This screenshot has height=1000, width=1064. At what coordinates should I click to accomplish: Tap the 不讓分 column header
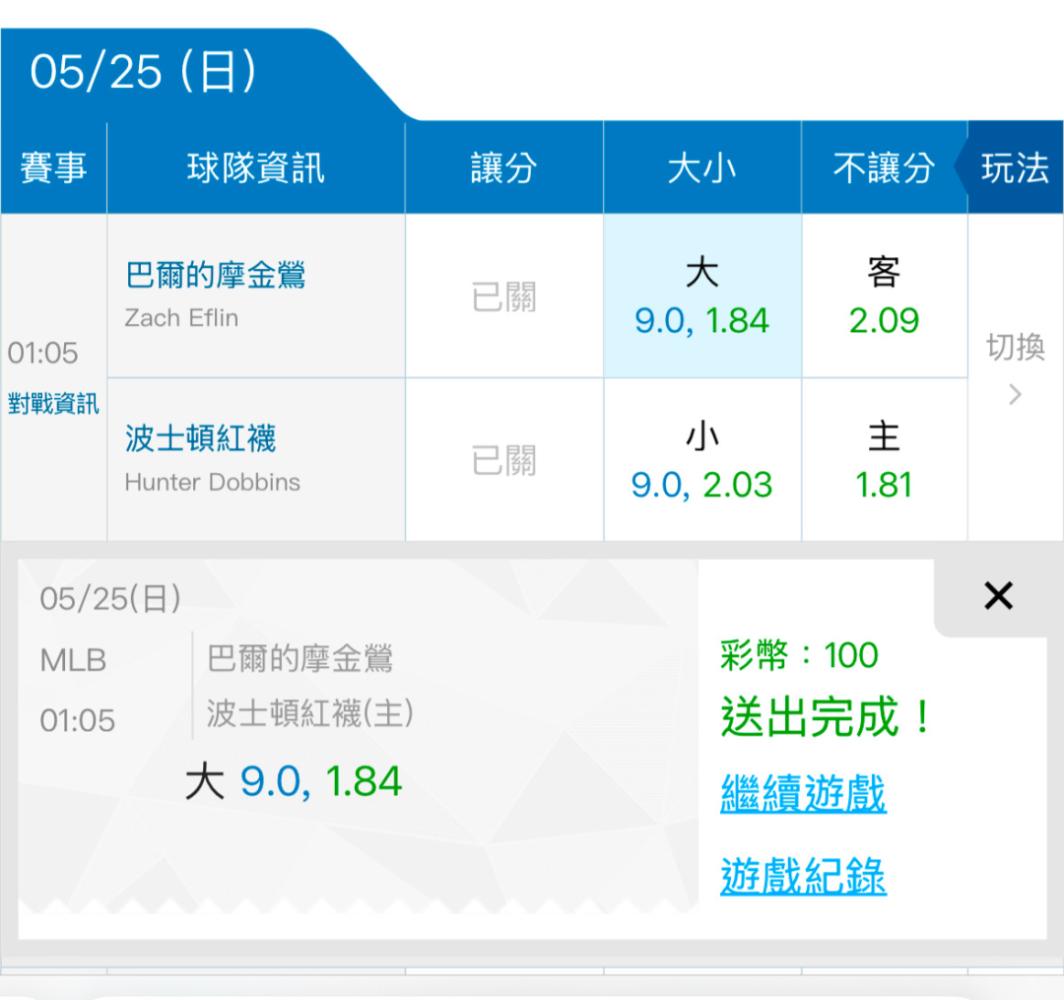point(884,169)
